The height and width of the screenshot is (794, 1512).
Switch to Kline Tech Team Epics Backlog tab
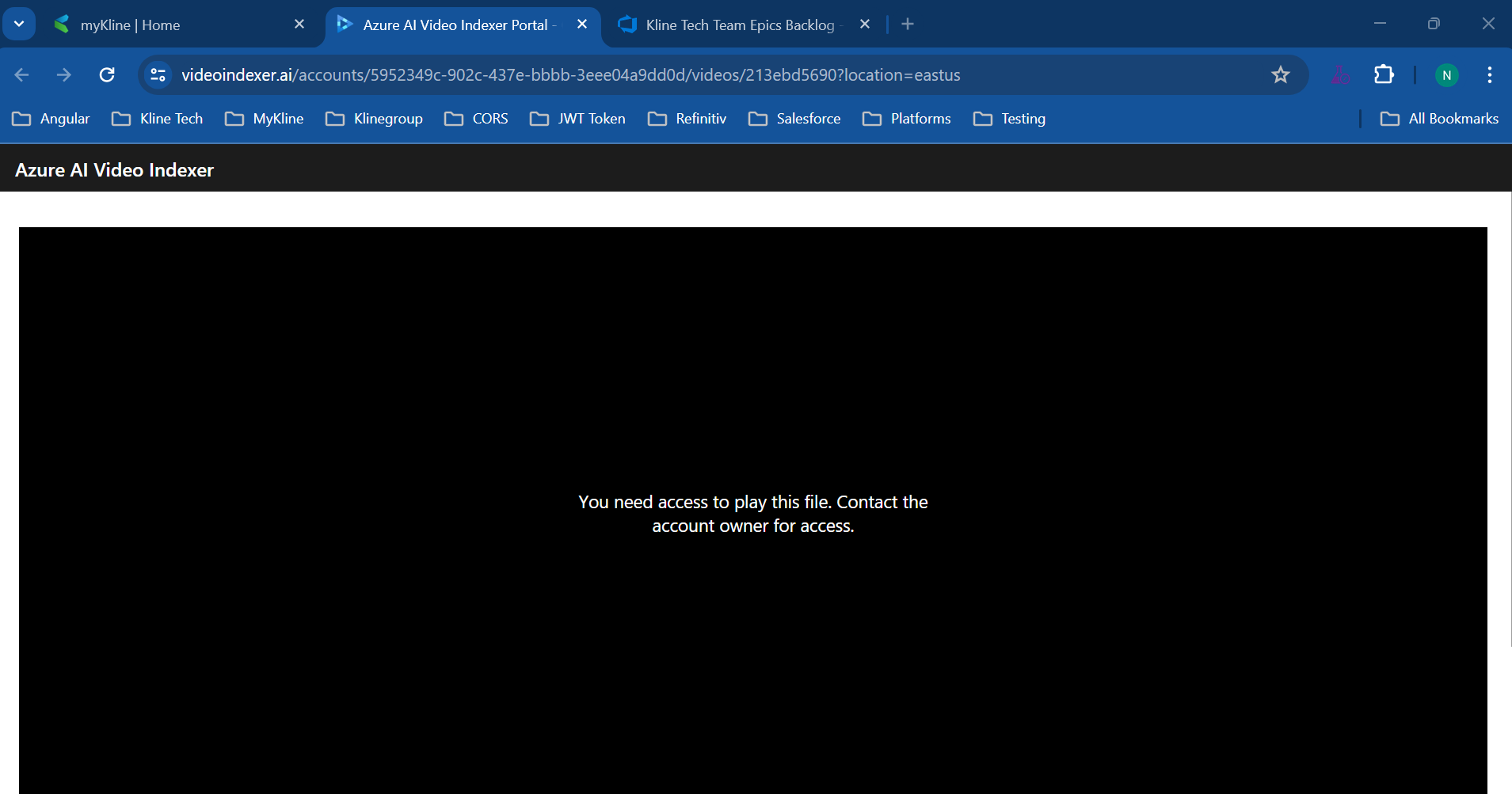click(729, 25)
